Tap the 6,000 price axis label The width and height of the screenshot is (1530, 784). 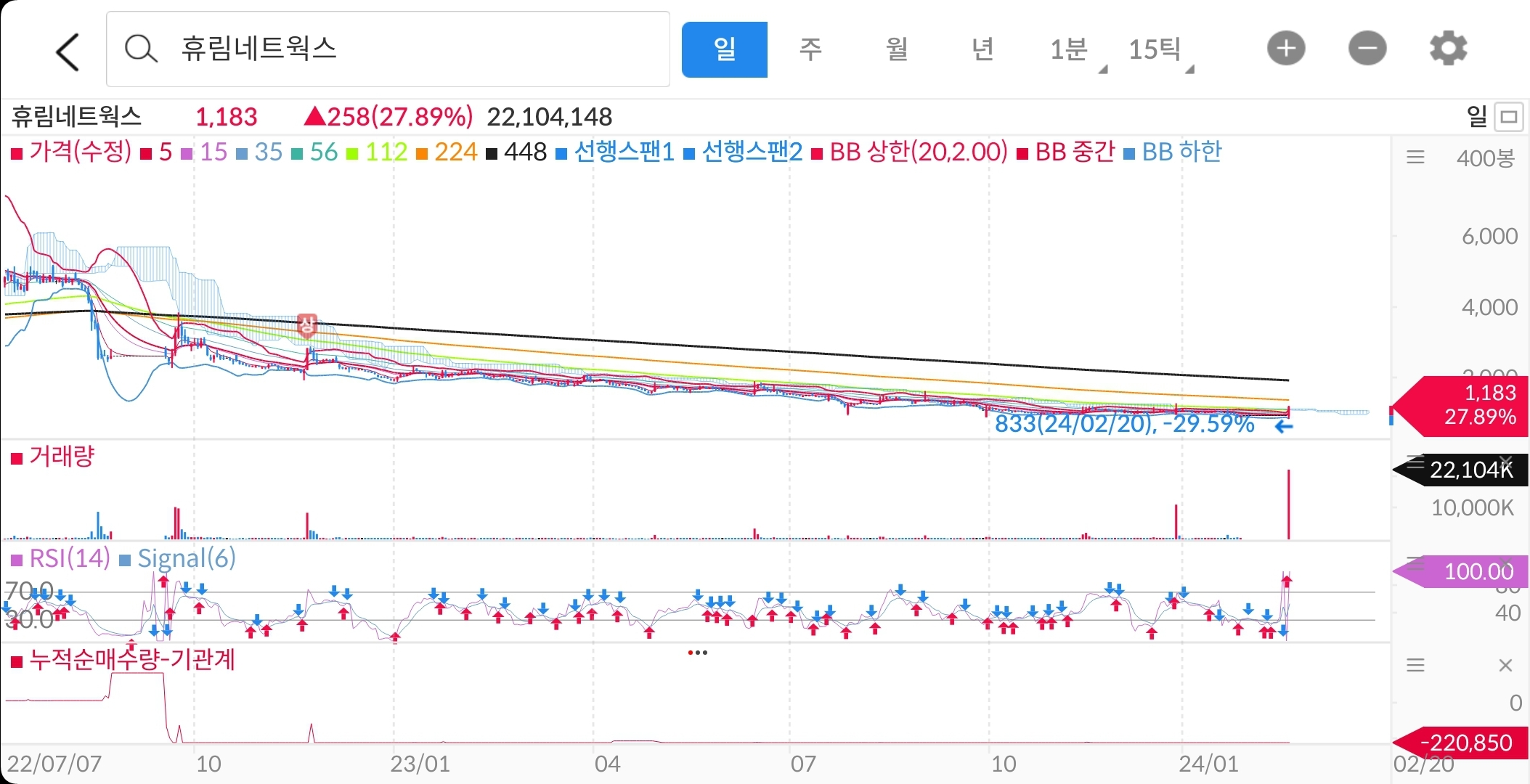[1489, 236]
